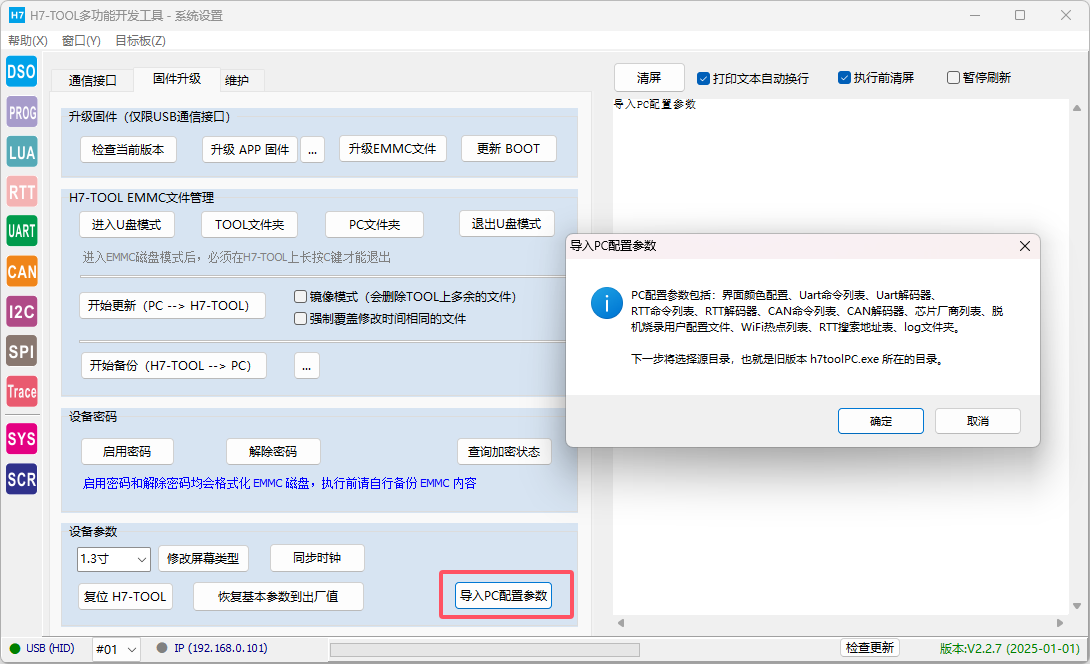Switch to the 维护 tab
This screenshot has height=664, width=1090.
(x=237, y=81)
